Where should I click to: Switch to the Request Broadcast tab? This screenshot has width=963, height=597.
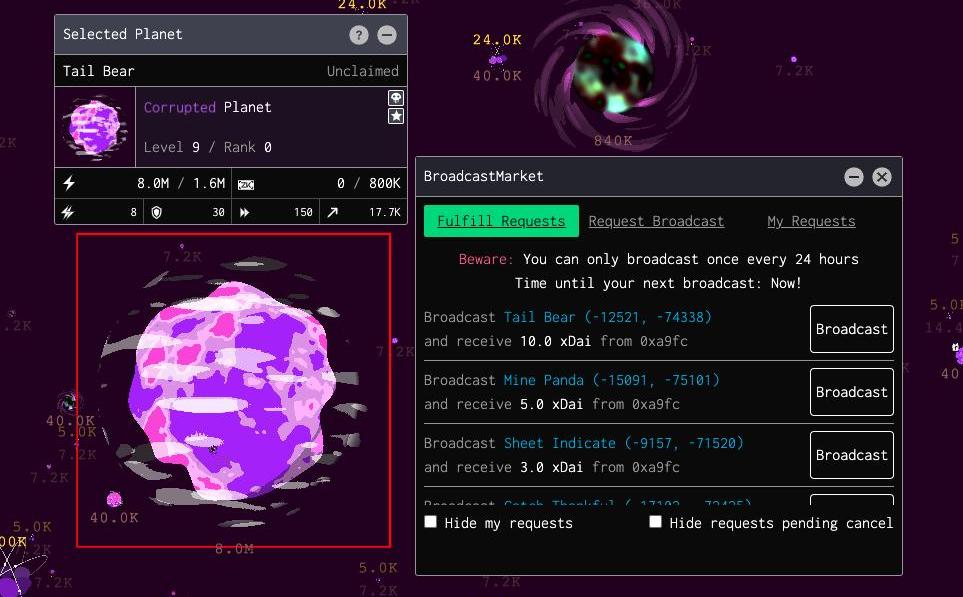point(656,221)
